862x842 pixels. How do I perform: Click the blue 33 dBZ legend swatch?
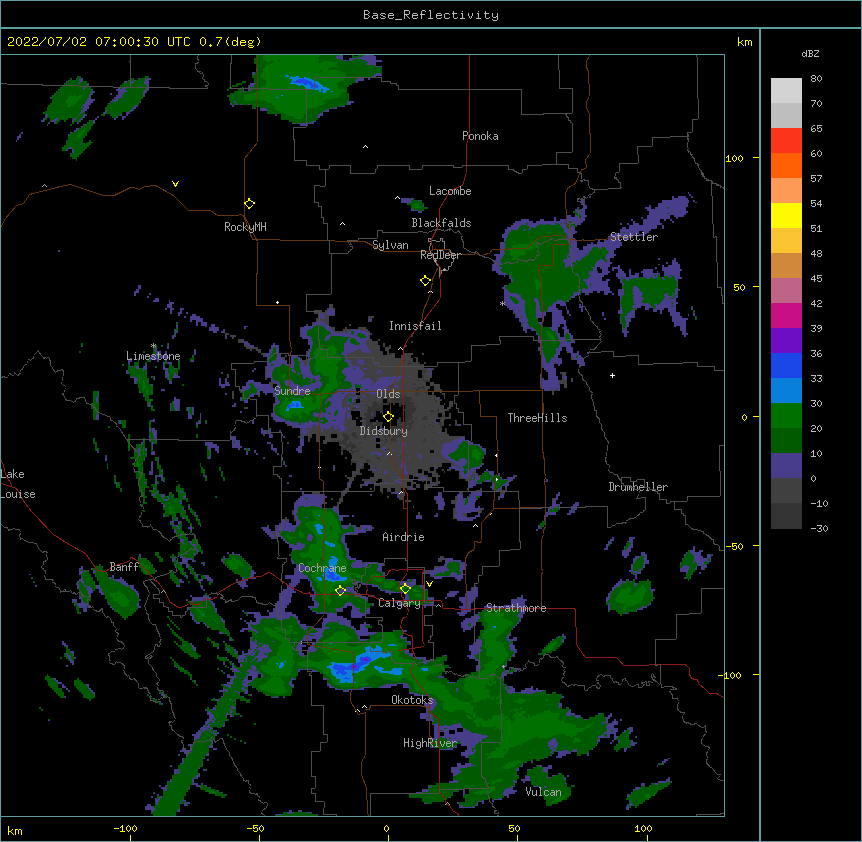[786, 365]
